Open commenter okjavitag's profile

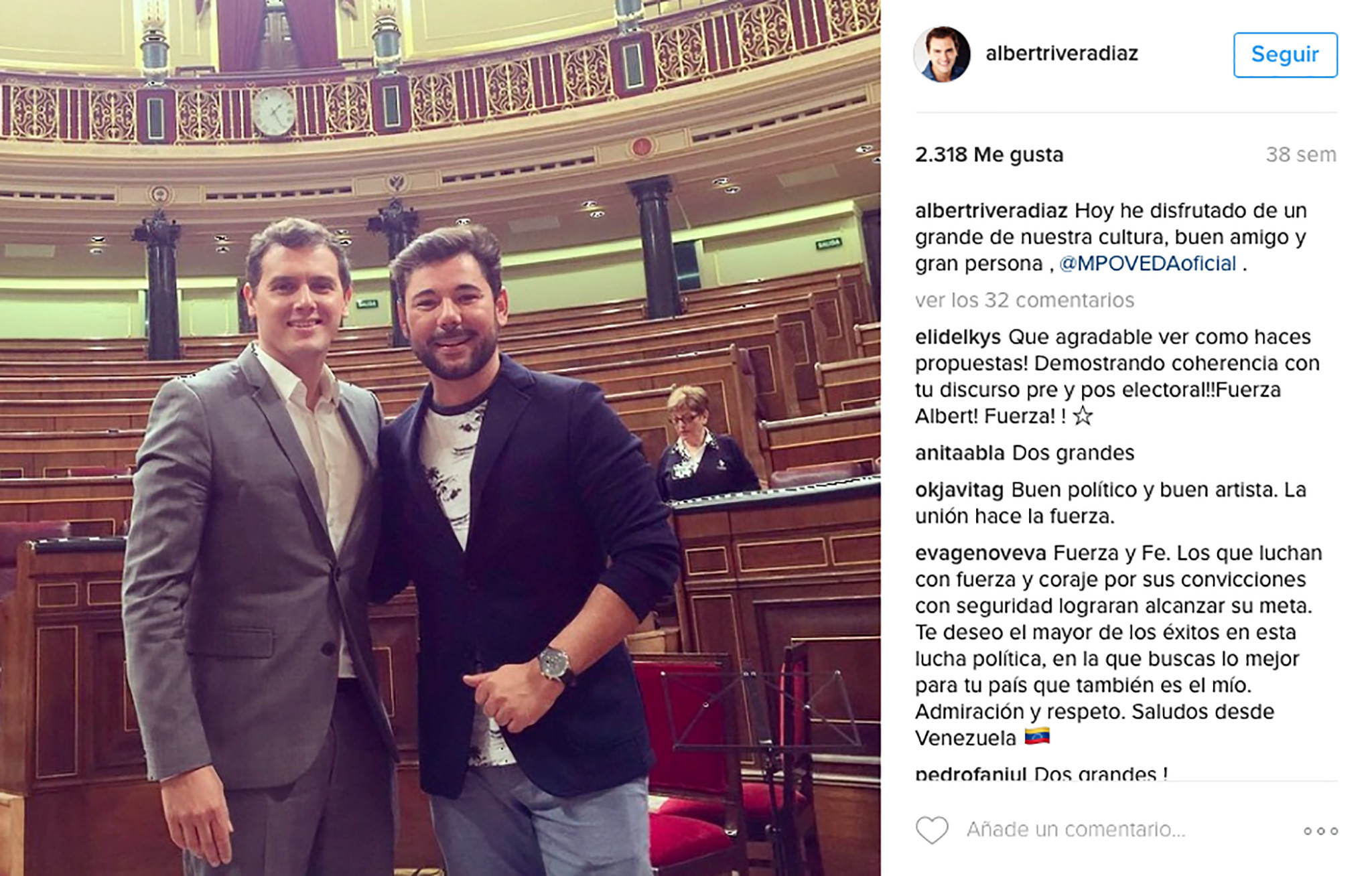[959, 490]
